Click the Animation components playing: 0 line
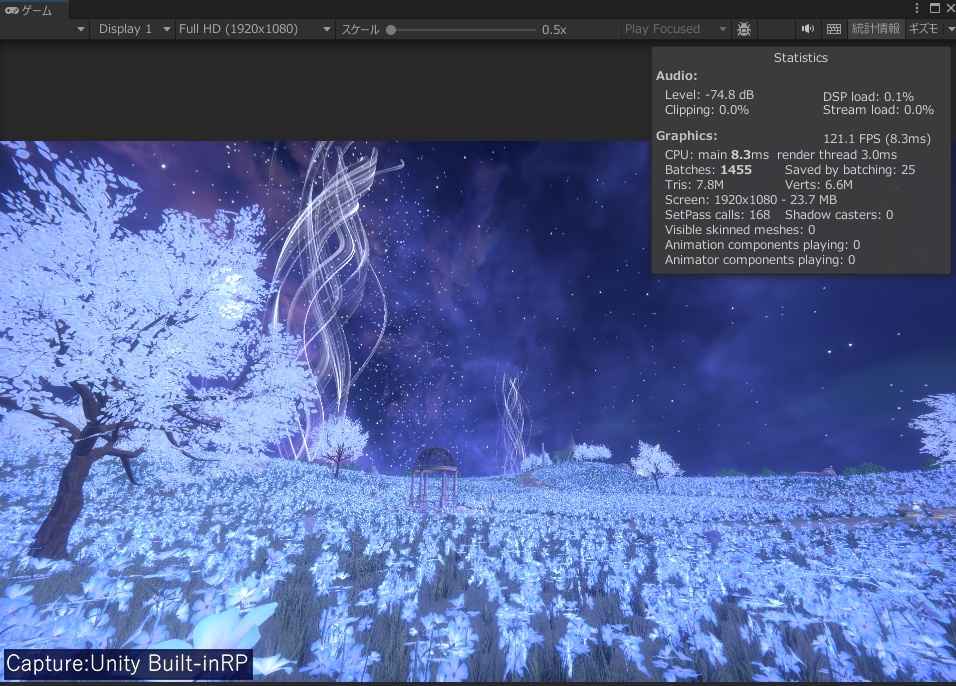This screenshot has width=956, height=686. (762, 245)
